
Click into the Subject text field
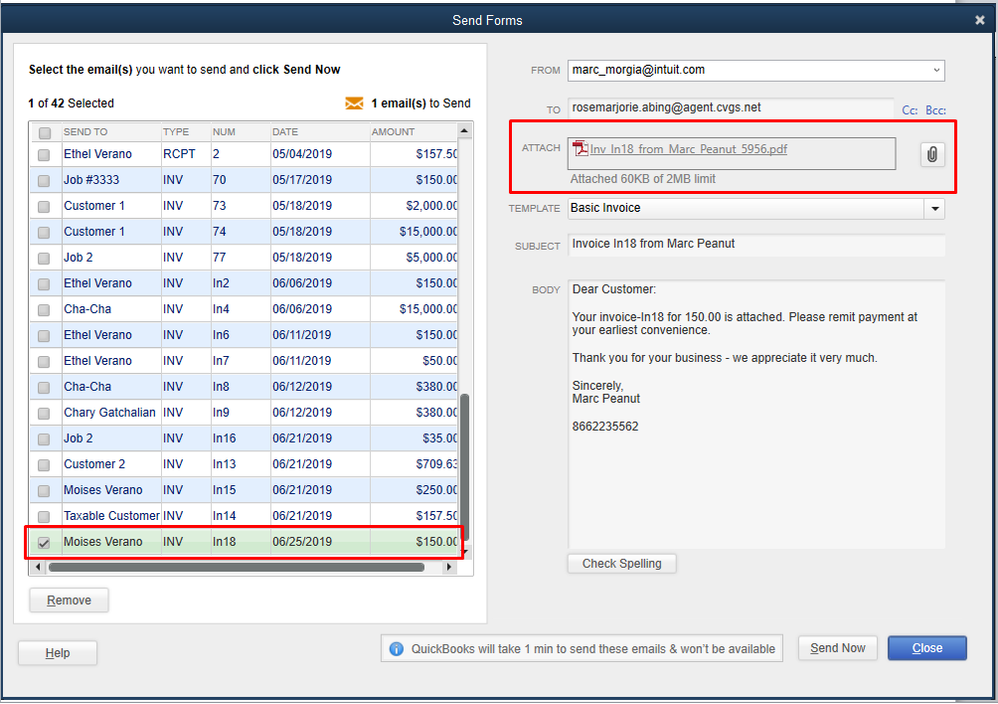pos(755,245)
